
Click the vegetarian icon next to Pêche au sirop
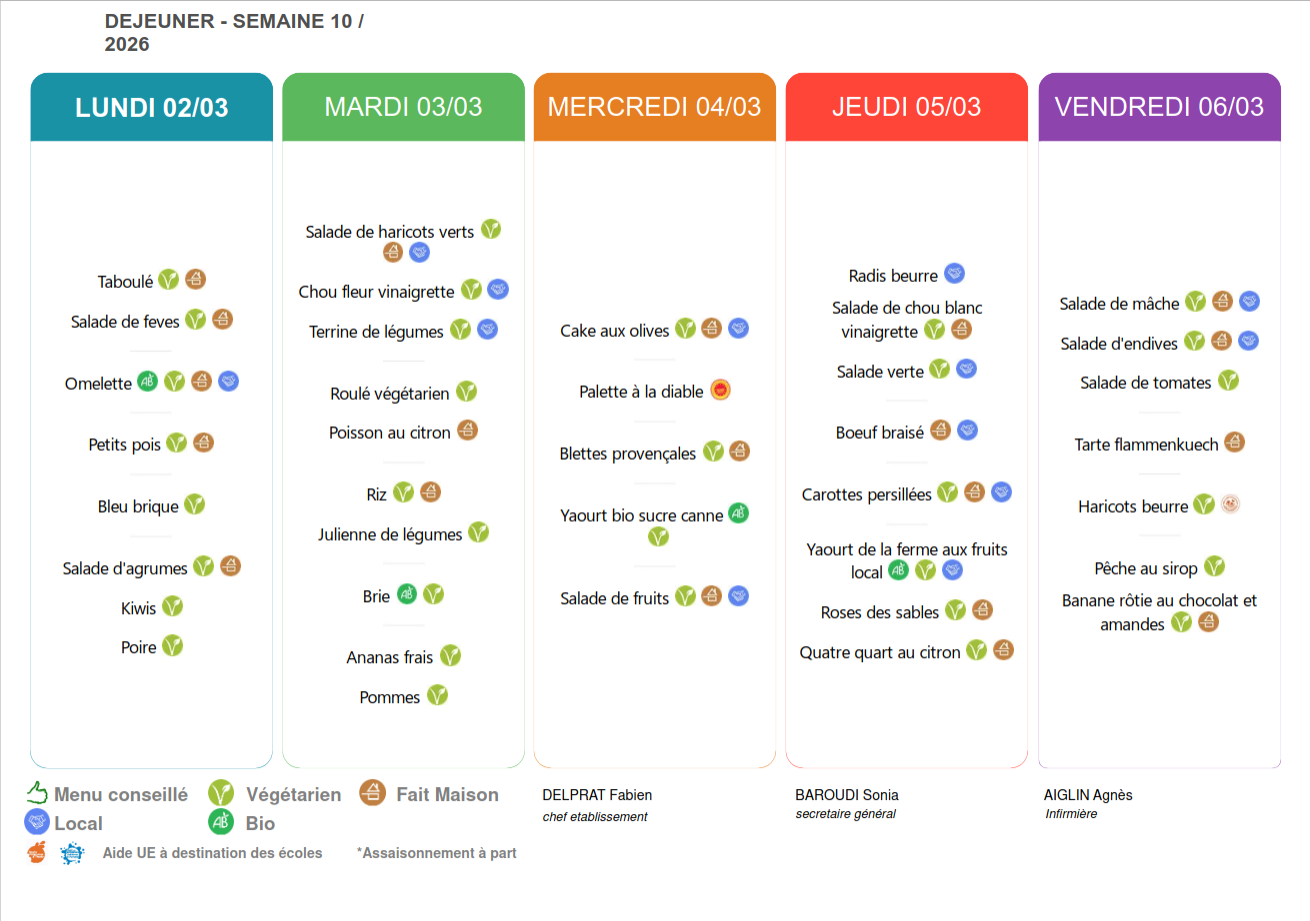tap(1214, 566)
